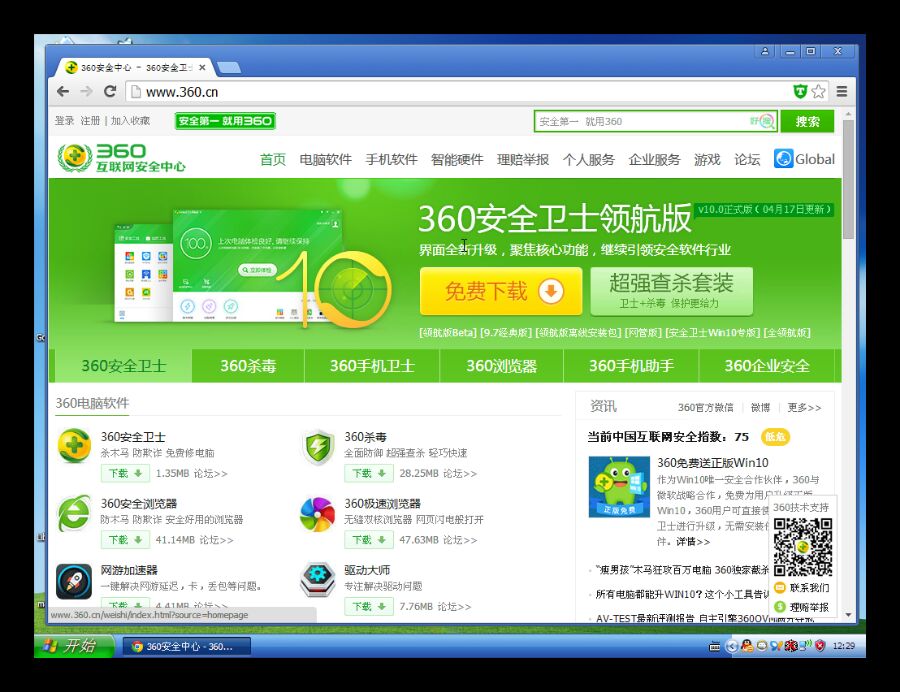Open a new blank tab
The height and width of the screenshot is (692, 900).
coord(229,68)
